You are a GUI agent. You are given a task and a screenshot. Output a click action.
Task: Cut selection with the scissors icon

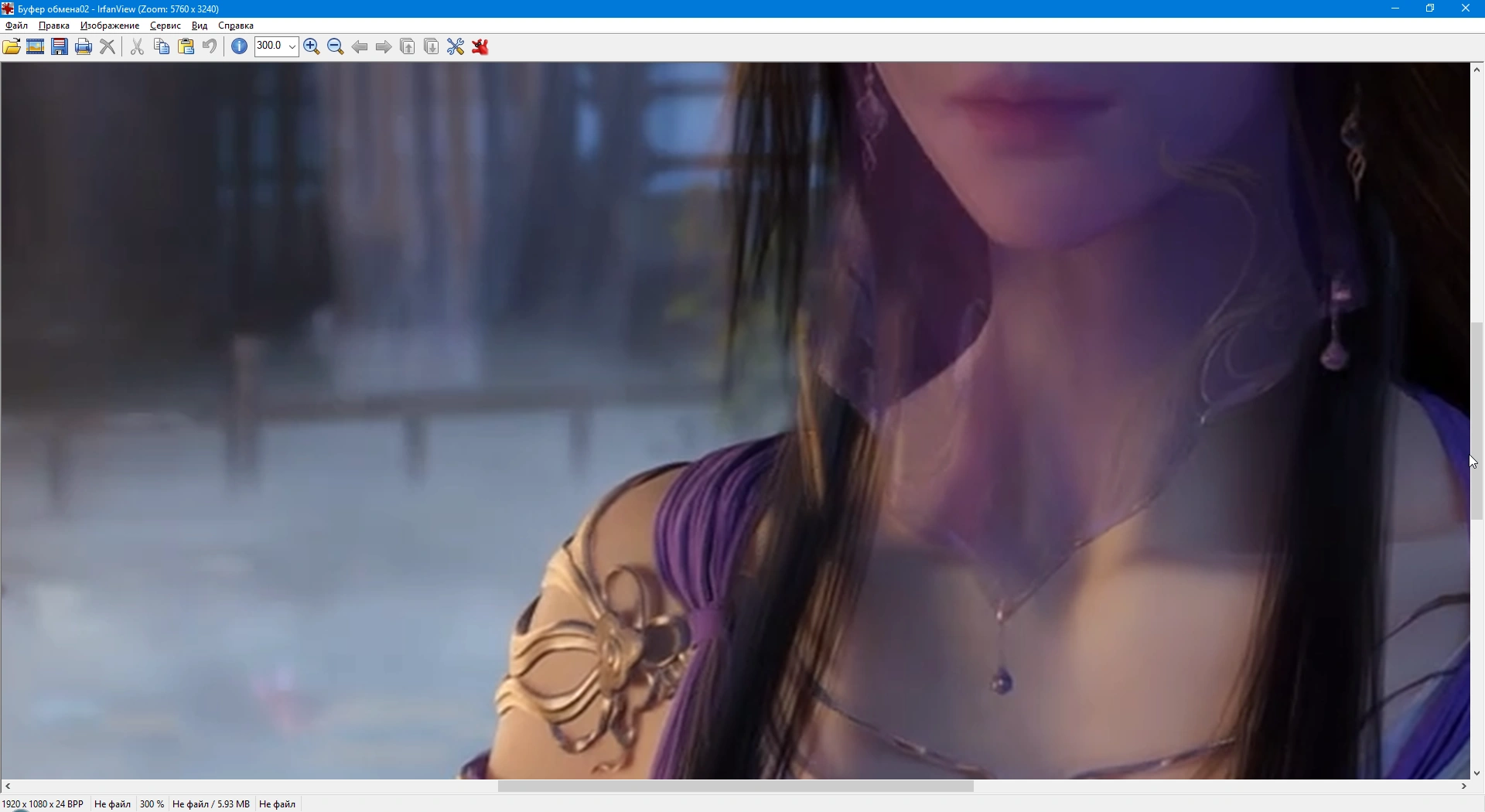click(137, 46)
